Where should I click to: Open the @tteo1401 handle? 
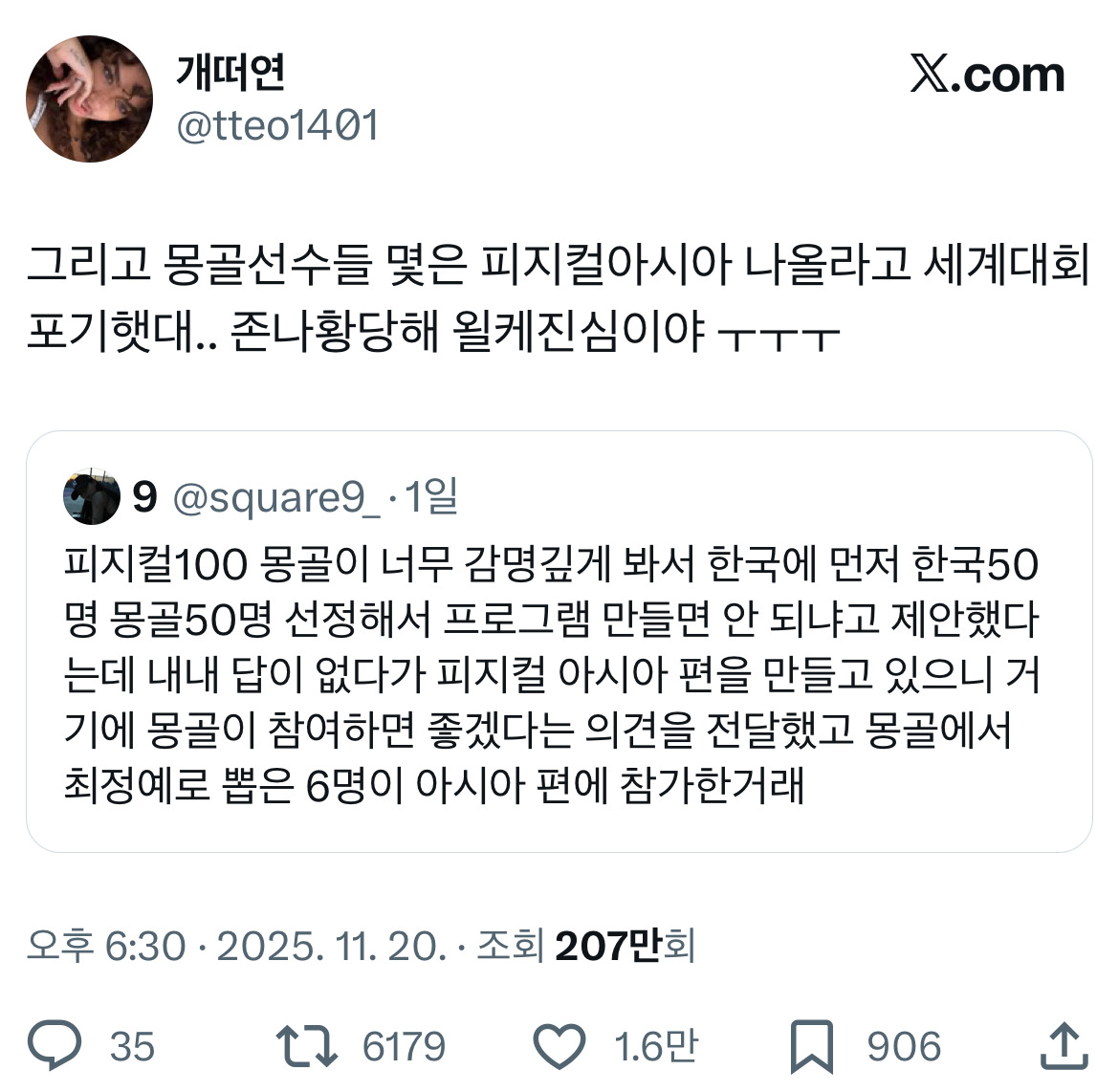pyautogui.click(x=277, y=126)
